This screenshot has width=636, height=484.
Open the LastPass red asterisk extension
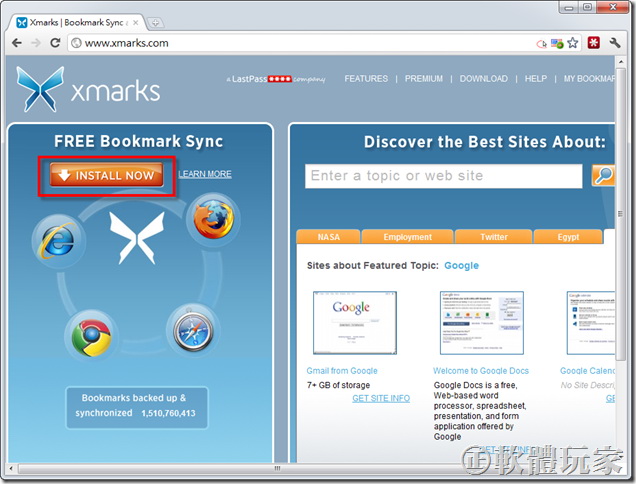tap(593, 43)
